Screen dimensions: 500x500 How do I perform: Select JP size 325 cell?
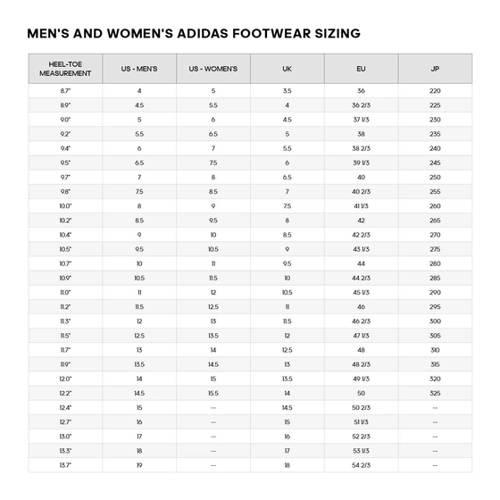click(x=435, y=393)
